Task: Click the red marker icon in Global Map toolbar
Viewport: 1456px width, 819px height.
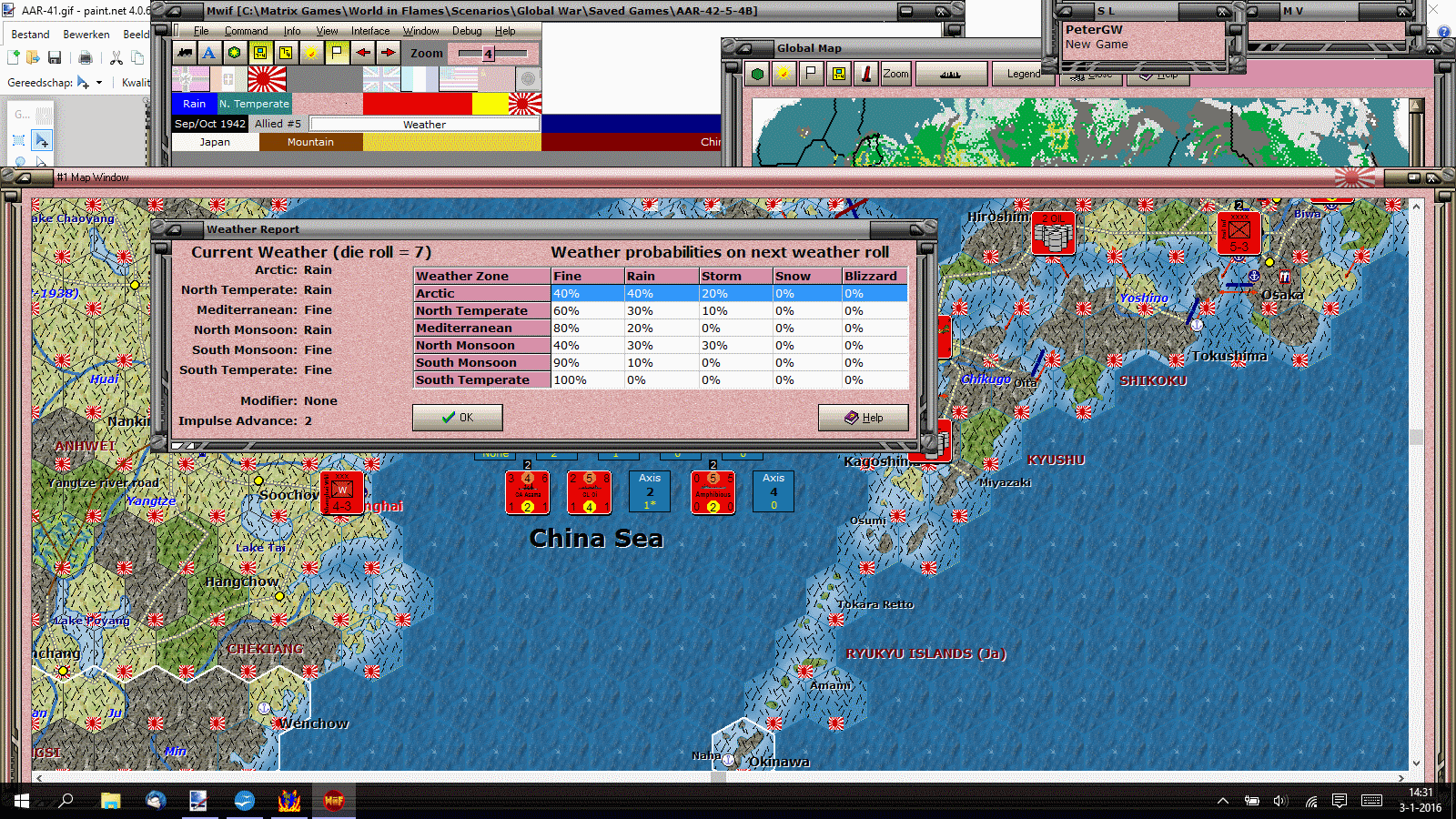Action: [x=865, y=74]
